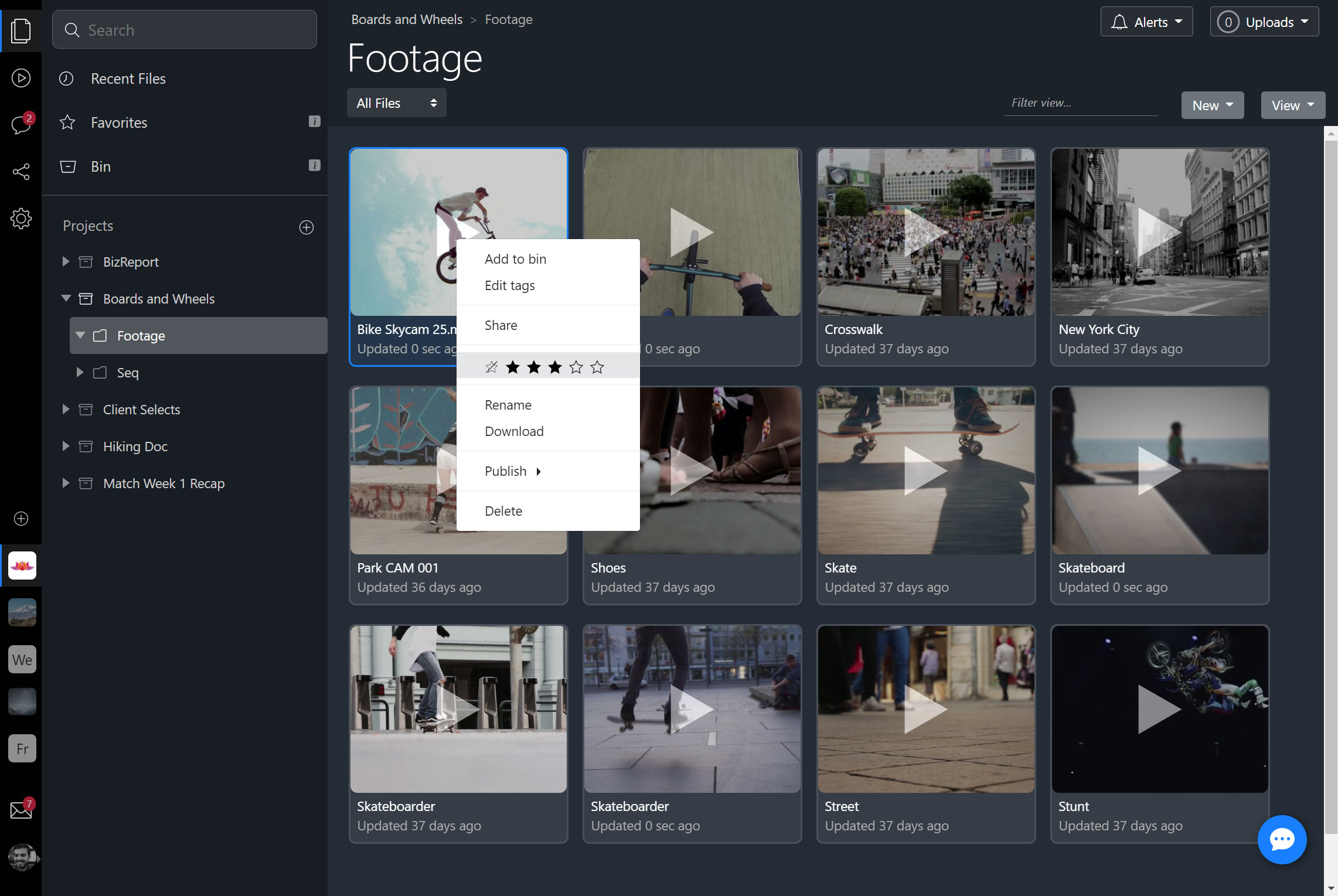Click the share icon in the left sidebar
This screenshot has width=1338, height=896.
[21, 172]
